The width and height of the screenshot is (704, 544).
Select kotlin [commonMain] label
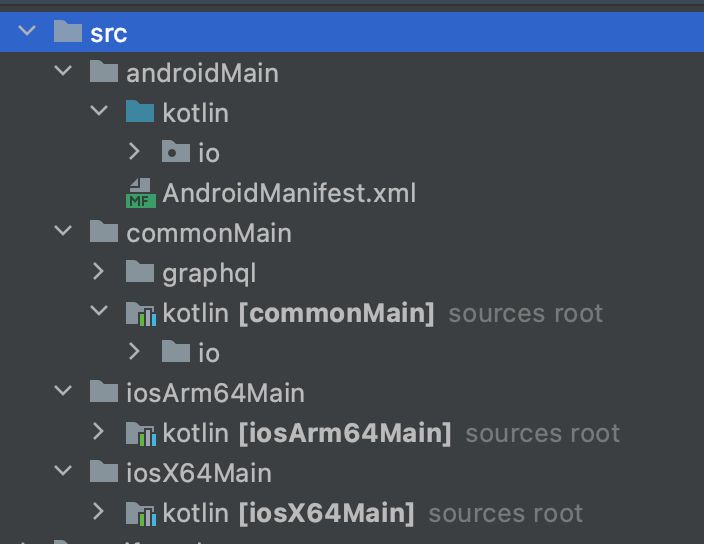tap(299, 313)
